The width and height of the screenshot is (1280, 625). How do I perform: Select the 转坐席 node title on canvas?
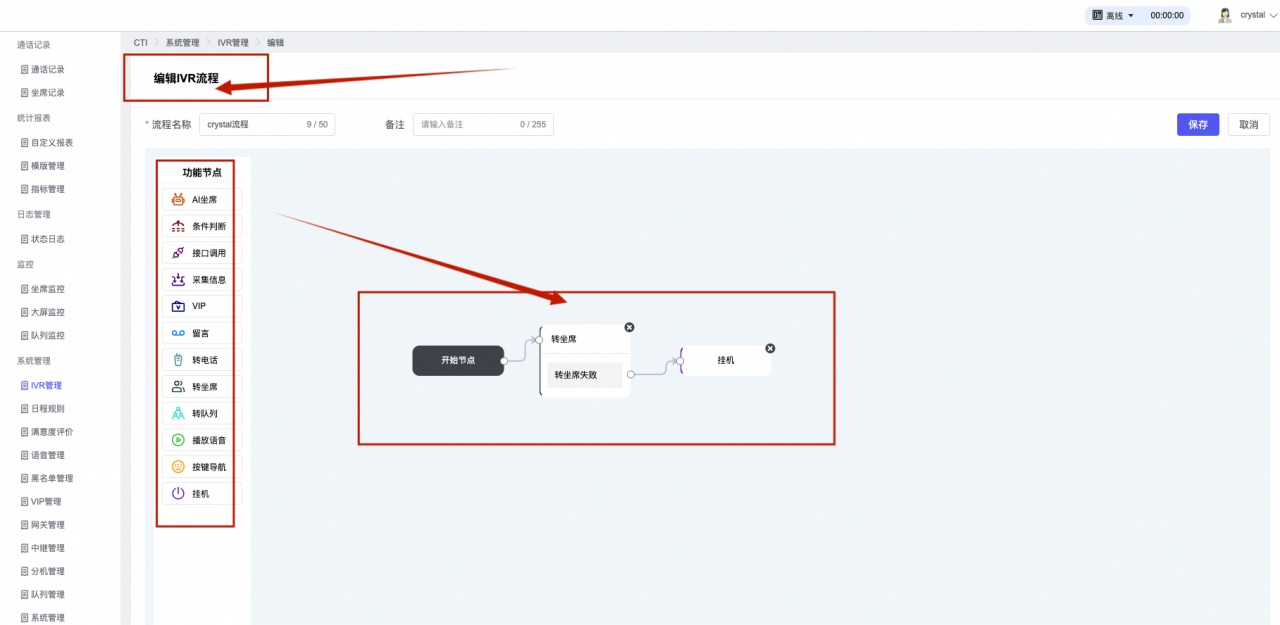pos(563,339)
